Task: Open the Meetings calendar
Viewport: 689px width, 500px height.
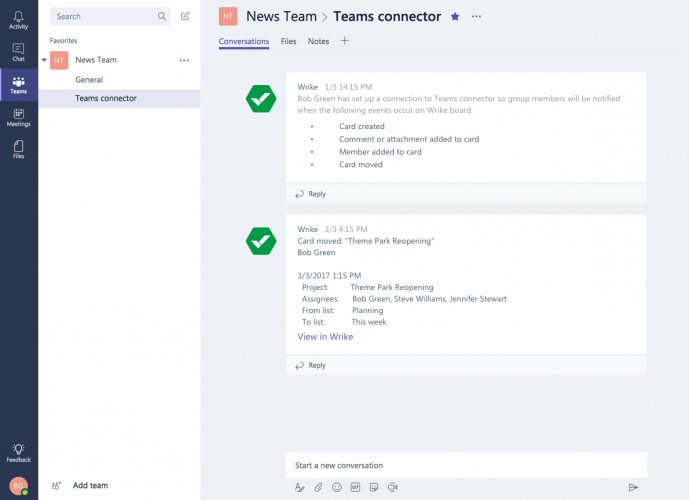Action: (18, 118)
